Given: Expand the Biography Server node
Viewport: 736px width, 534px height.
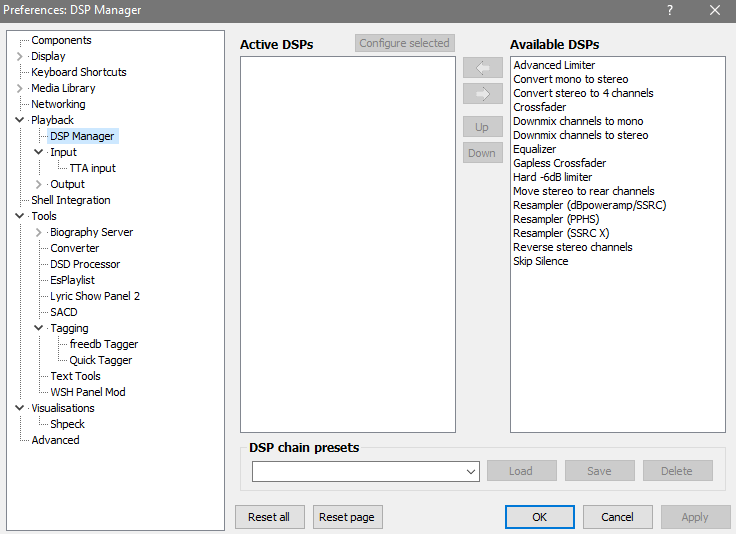Looking at the screenshot, I should [x=39, y=233].
